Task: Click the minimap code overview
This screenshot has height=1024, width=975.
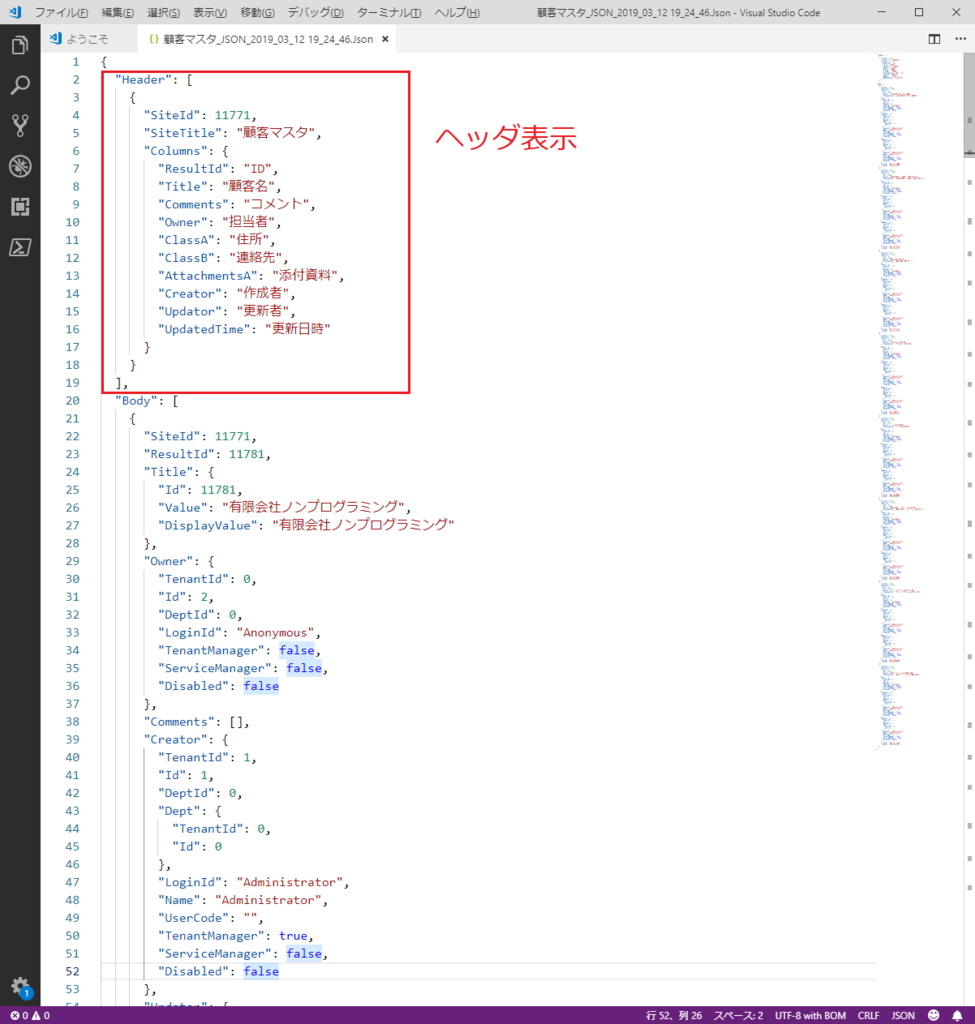Action: tap(918, 401)
